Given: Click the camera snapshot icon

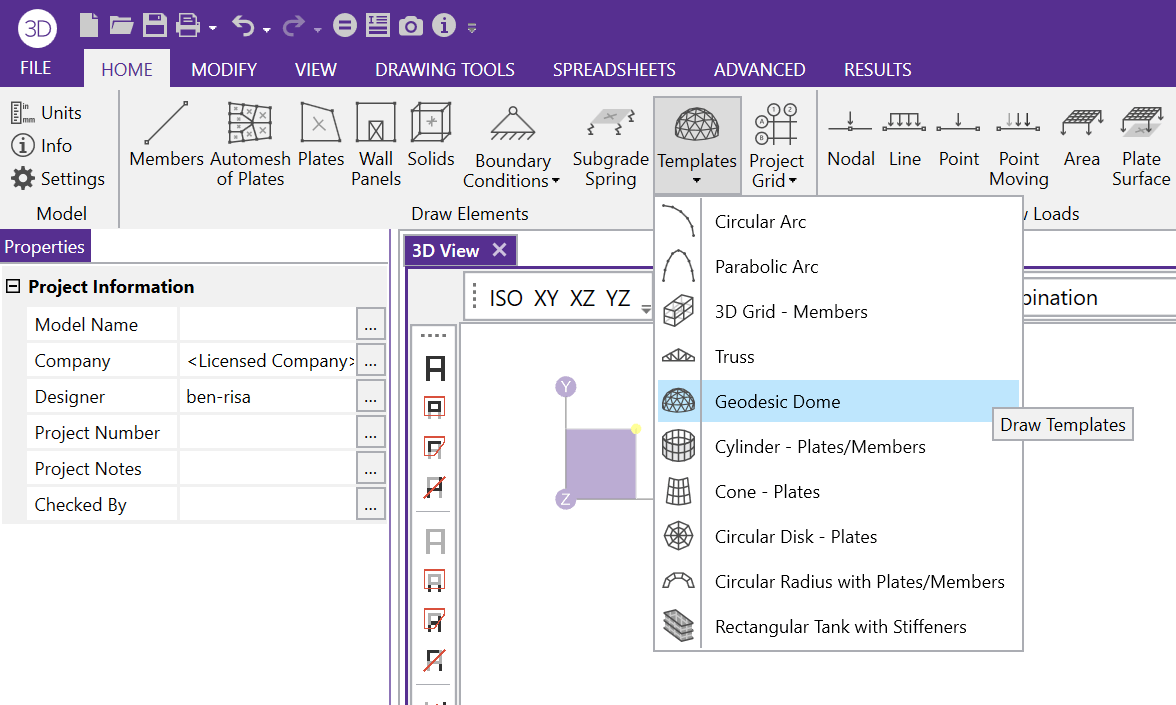Looking at the screenshot, I should coord(411,26).
